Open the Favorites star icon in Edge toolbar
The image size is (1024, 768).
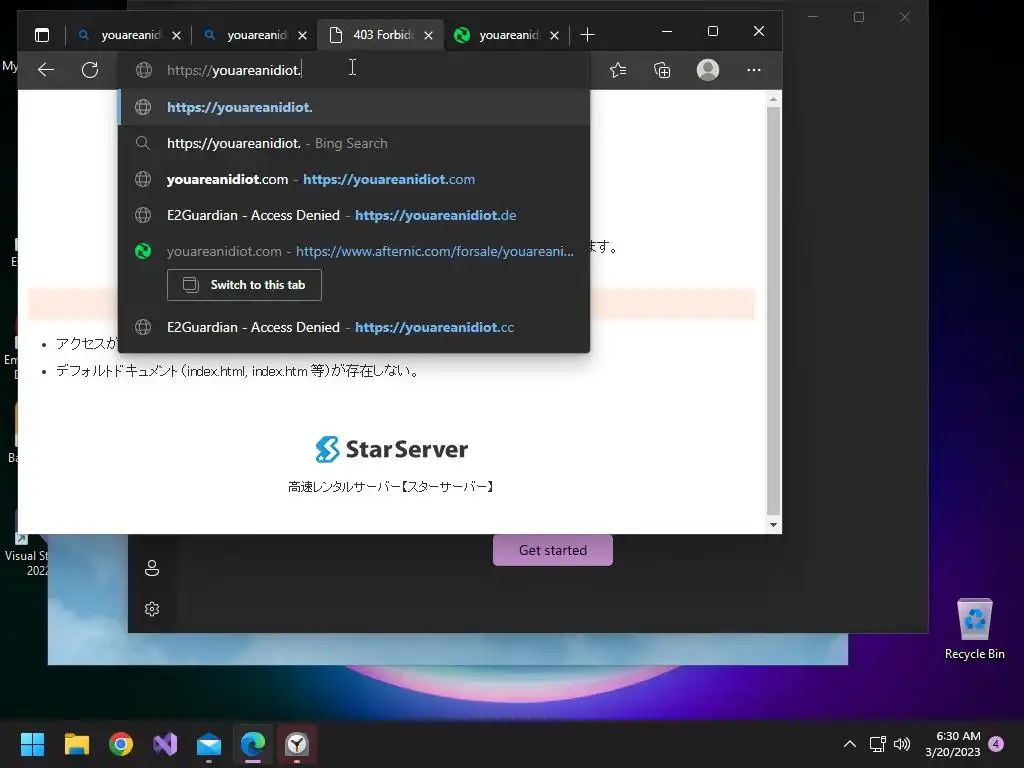coord(618,70)
